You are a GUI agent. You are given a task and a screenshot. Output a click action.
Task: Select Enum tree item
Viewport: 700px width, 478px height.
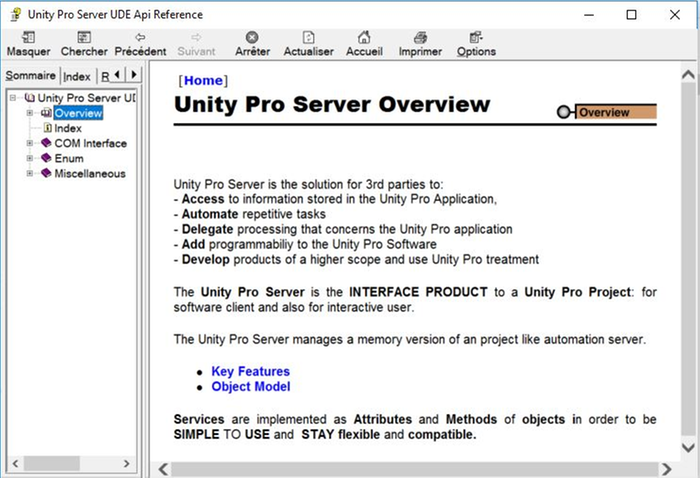coord(69,158)
